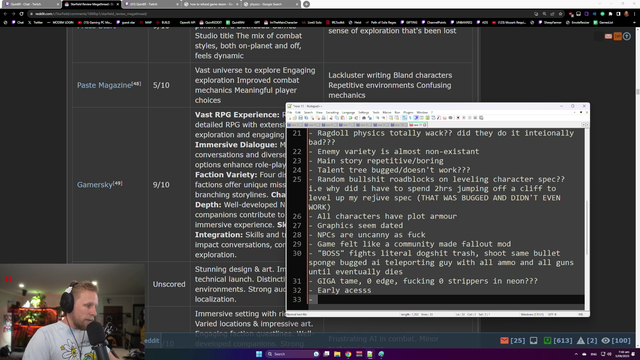Open the Gamersky review link
Image resolution: width=640 pixels, height=360 pixels.
tap(95, 184)
